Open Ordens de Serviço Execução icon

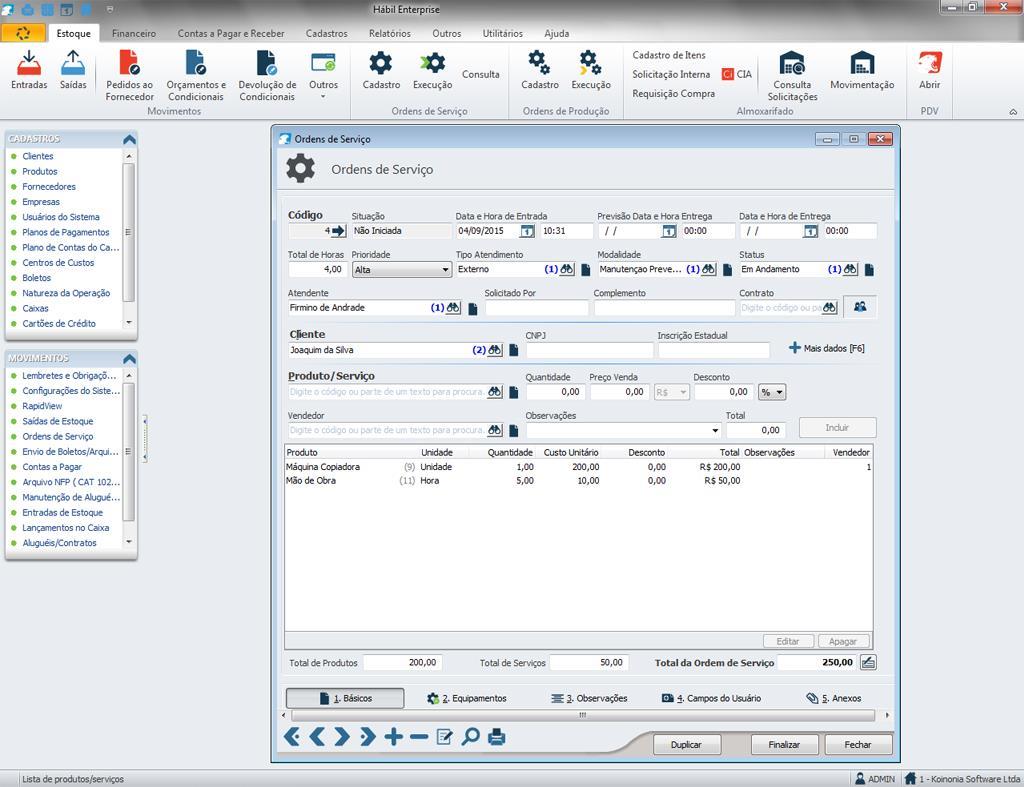coord(432,70)
